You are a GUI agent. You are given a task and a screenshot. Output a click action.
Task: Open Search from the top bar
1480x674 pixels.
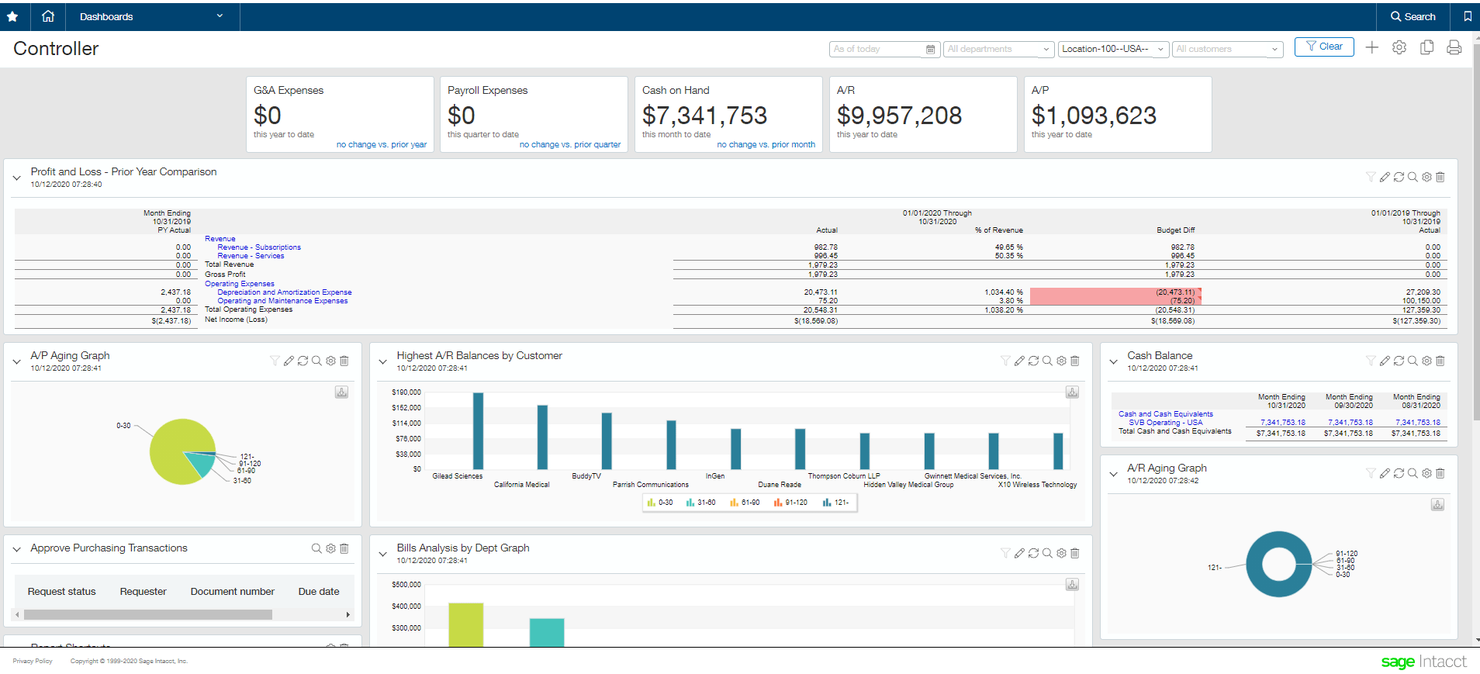pos(1413,16)
